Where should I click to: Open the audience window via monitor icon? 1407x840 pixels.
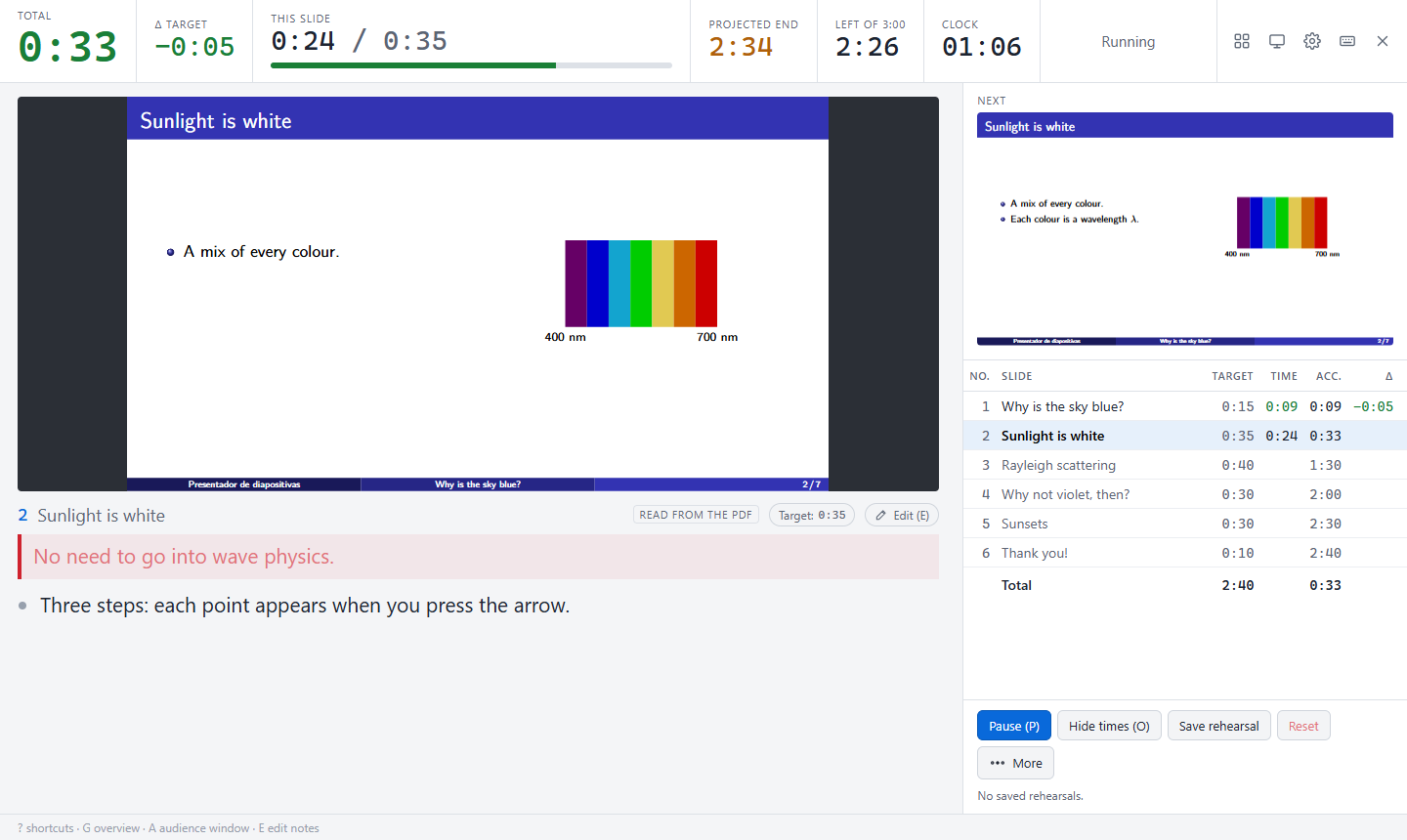coord(1277,41)
